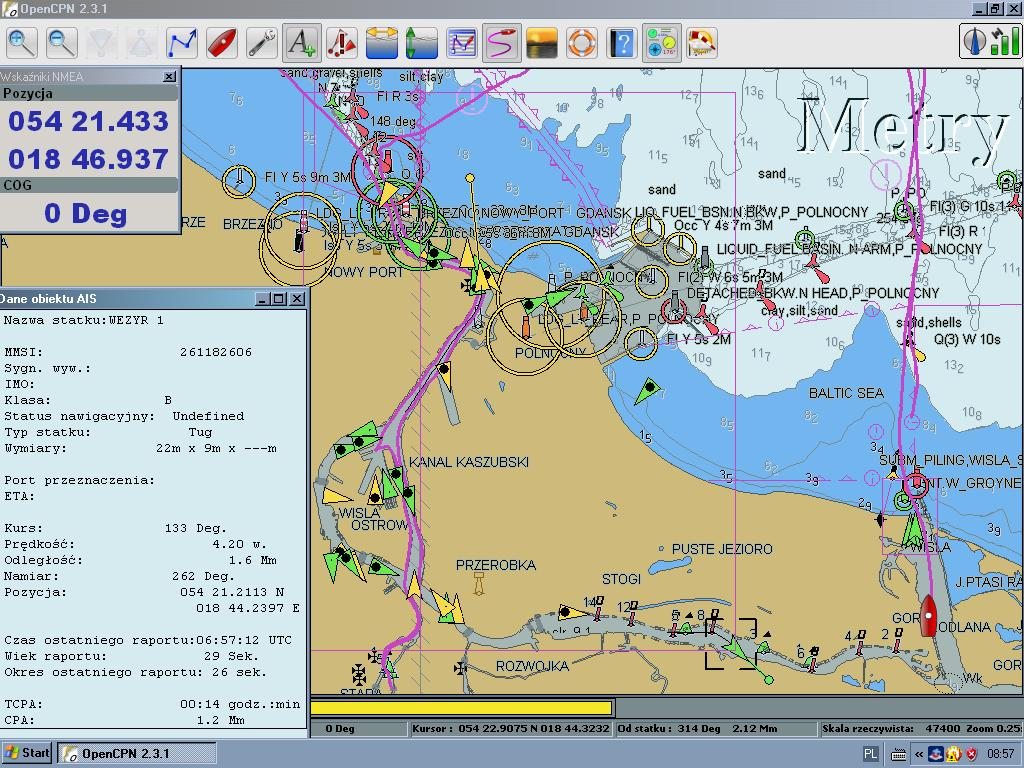This screenshot has height=768, width=1024.
Task: Click the COG value '0 Deg'
Action: tap(86, 214)
